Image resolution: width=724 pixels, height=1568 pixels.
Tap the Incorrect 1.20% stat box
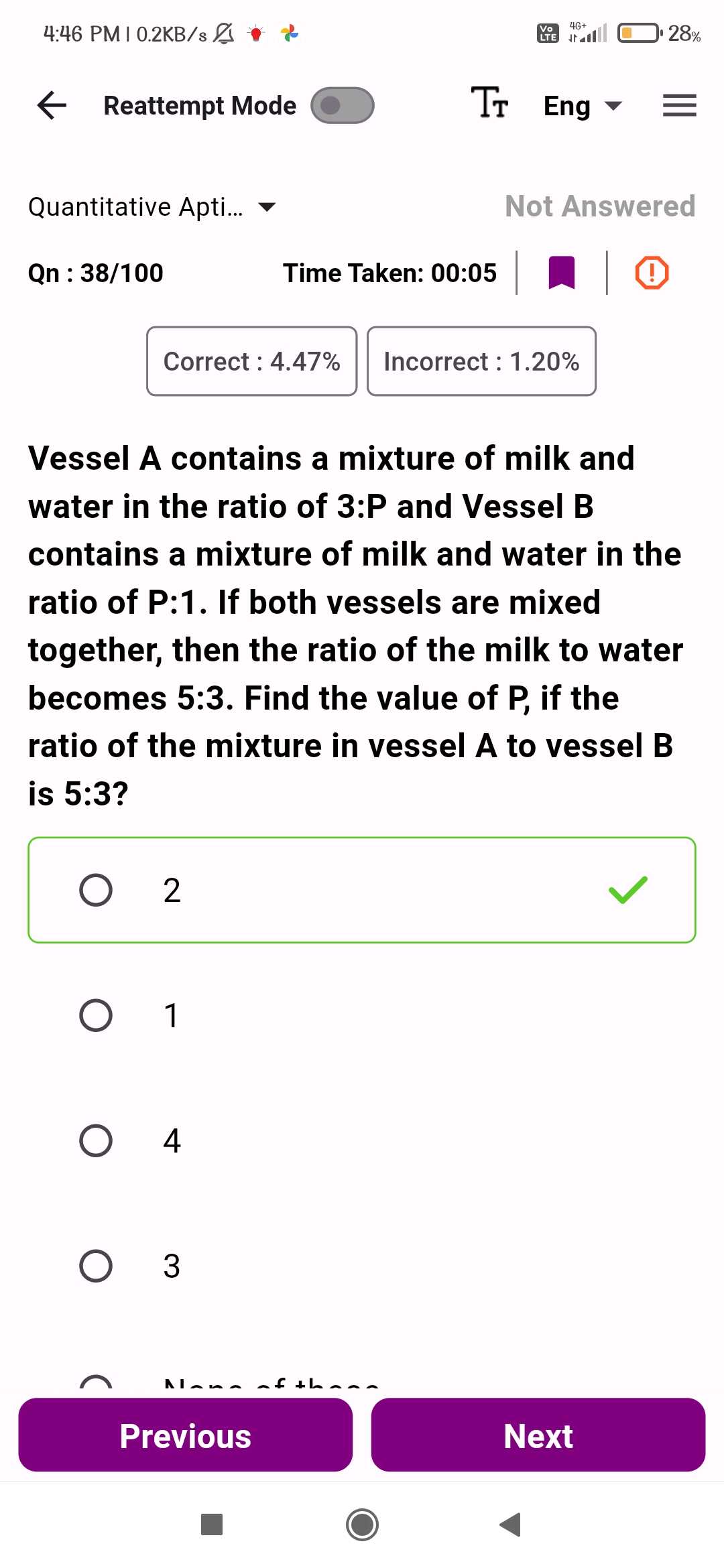(481, 361)
